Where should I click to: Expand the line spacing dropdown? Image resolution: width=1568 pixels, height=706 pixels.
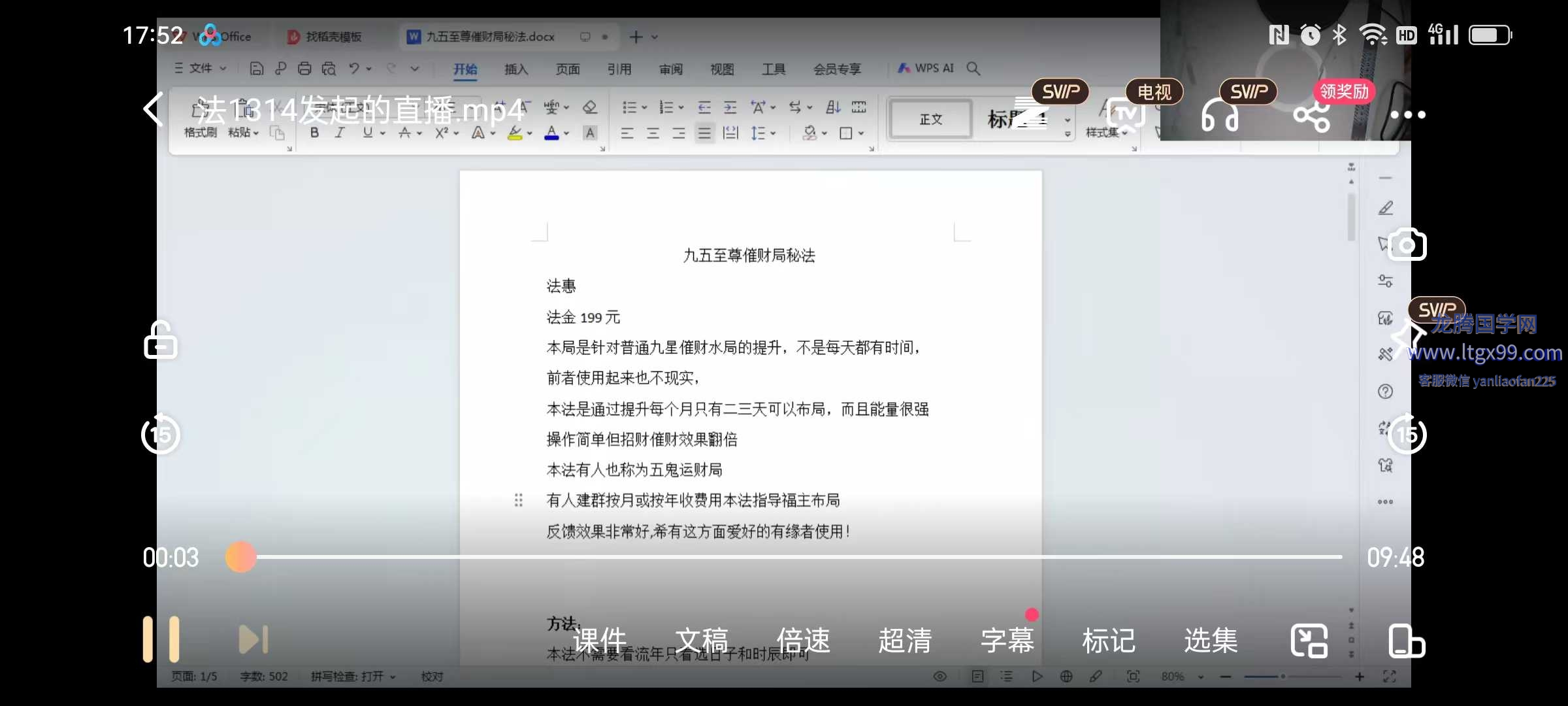click(773, 133)
